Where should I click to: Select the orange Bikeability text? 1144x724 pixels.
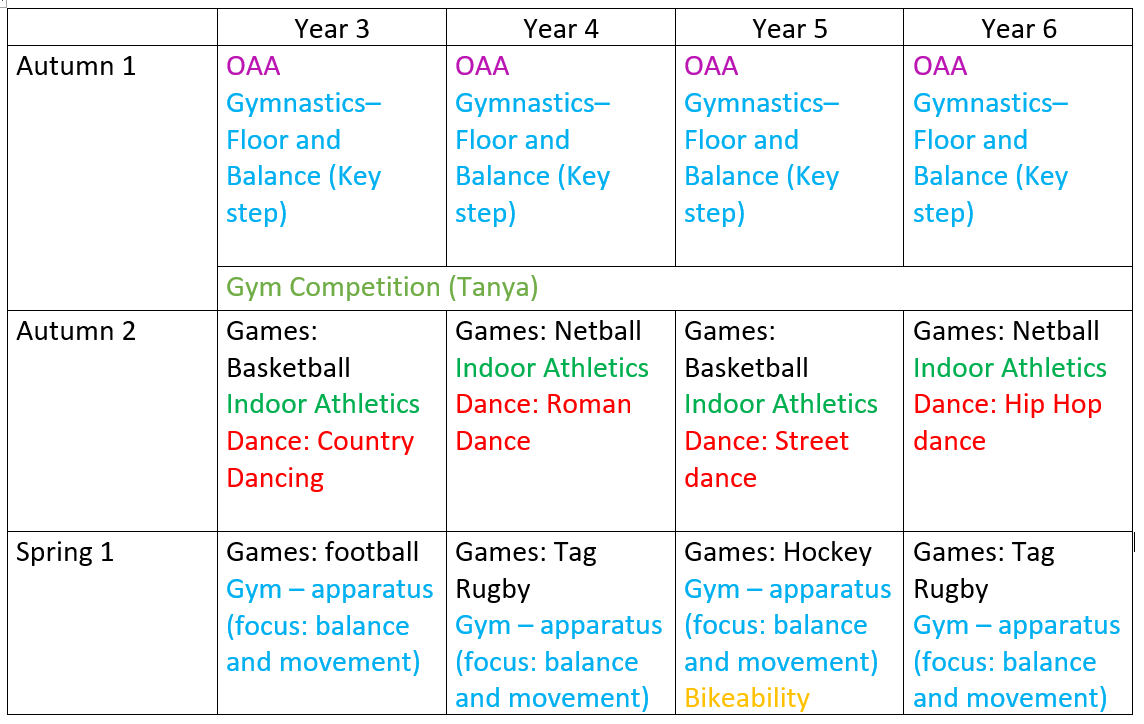(x=746, y=698)
